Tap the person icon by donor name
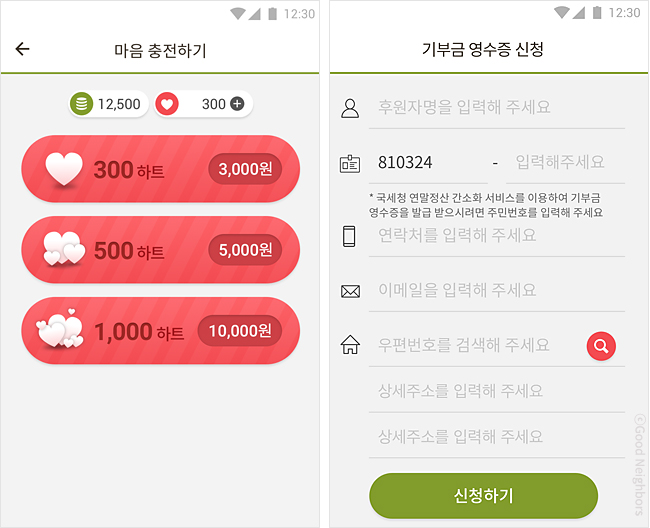Screen dimensions: 650x528 (350, 108)
